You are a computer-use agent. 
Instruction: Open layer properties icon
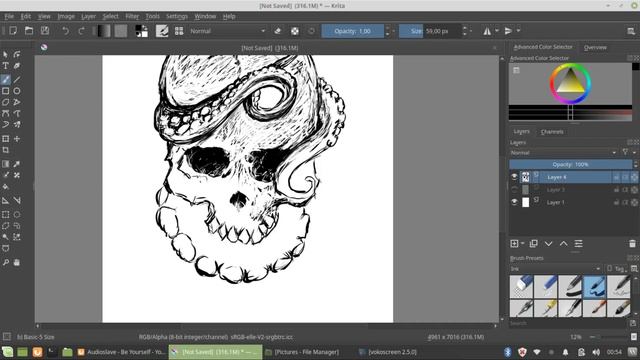tap(578, 244)
